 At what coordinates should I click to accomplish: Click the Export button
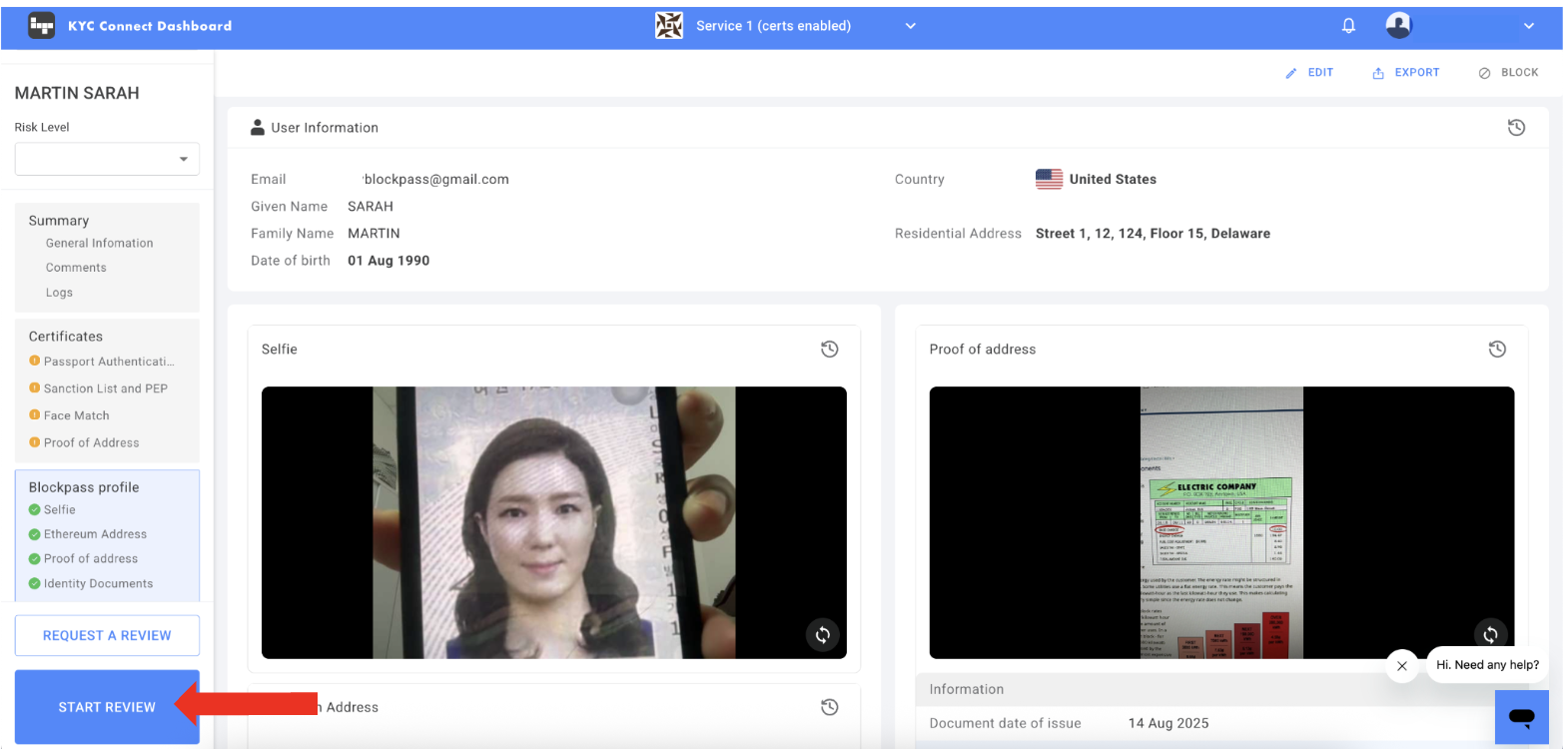1406,73
